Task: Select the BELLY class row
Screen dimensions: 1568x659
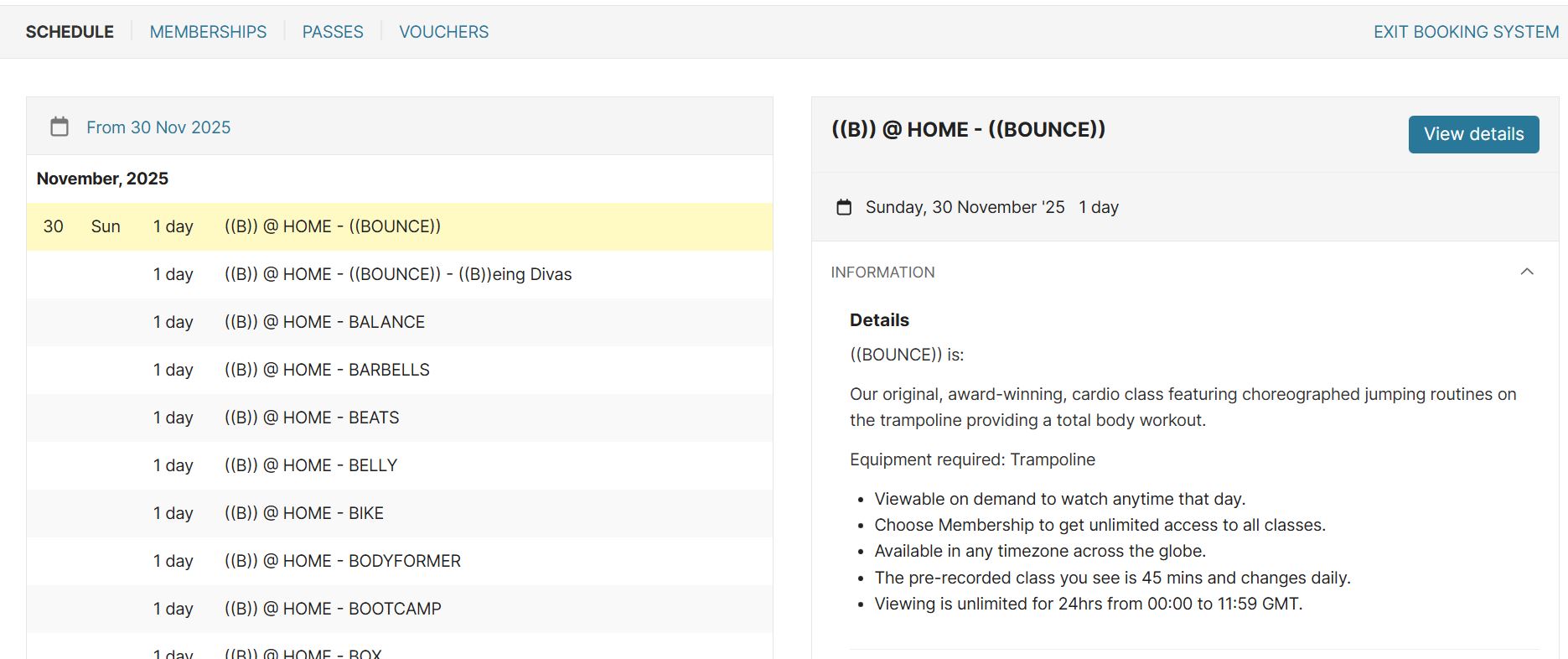Action: tap(311, 465)
